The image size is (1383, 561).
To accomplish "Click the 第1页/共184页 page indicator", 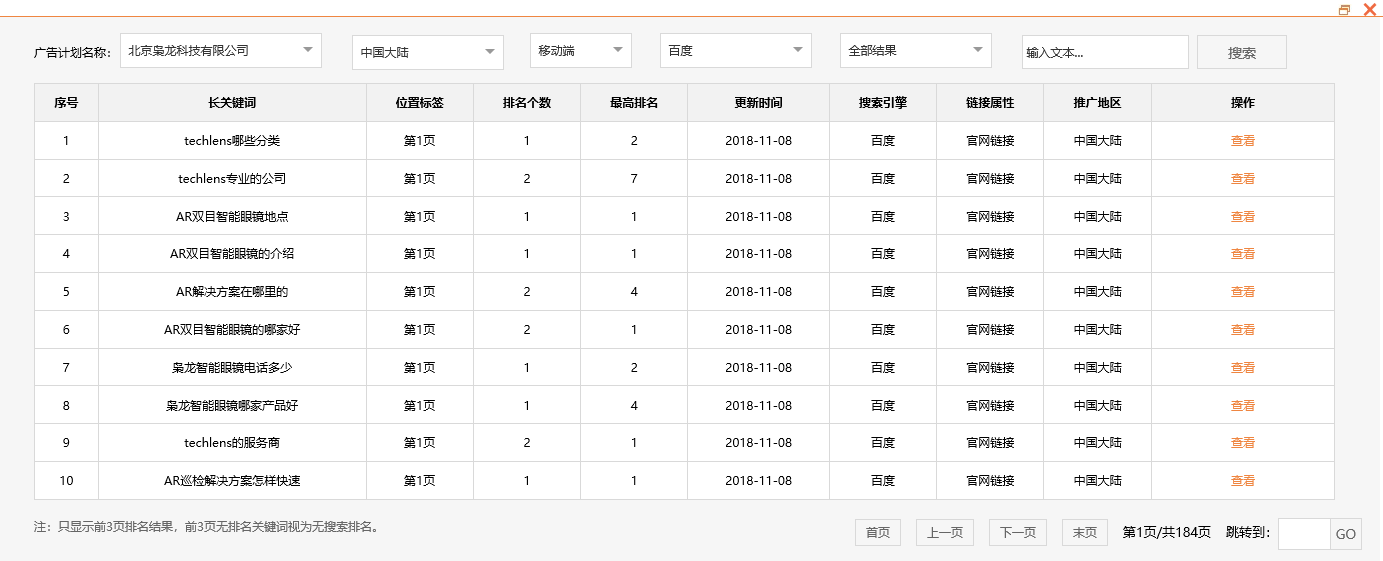I will pos(1167,533).
